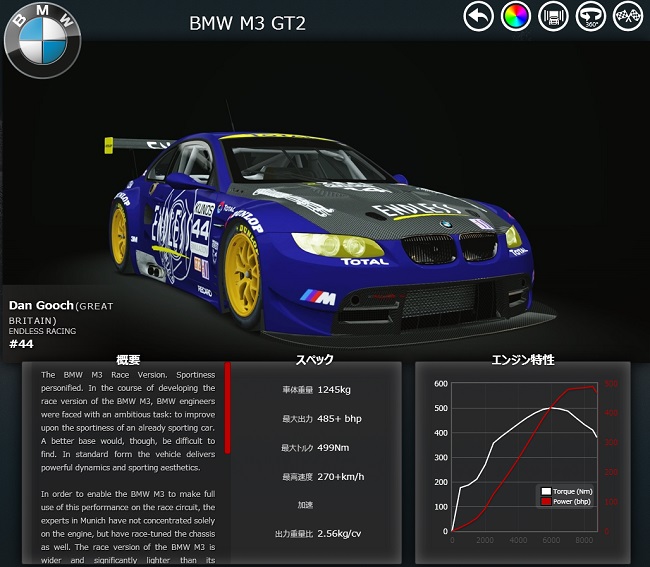Viewport: 650px width, 567px height.
Task: Click the 270+km/h top speed value
Action: (x=341, y=477)
